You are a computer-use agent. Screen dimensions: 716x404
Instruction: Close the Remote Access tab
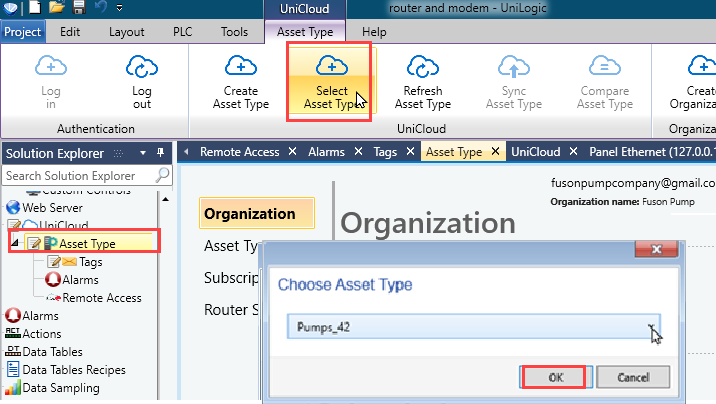tap(293, 152)
